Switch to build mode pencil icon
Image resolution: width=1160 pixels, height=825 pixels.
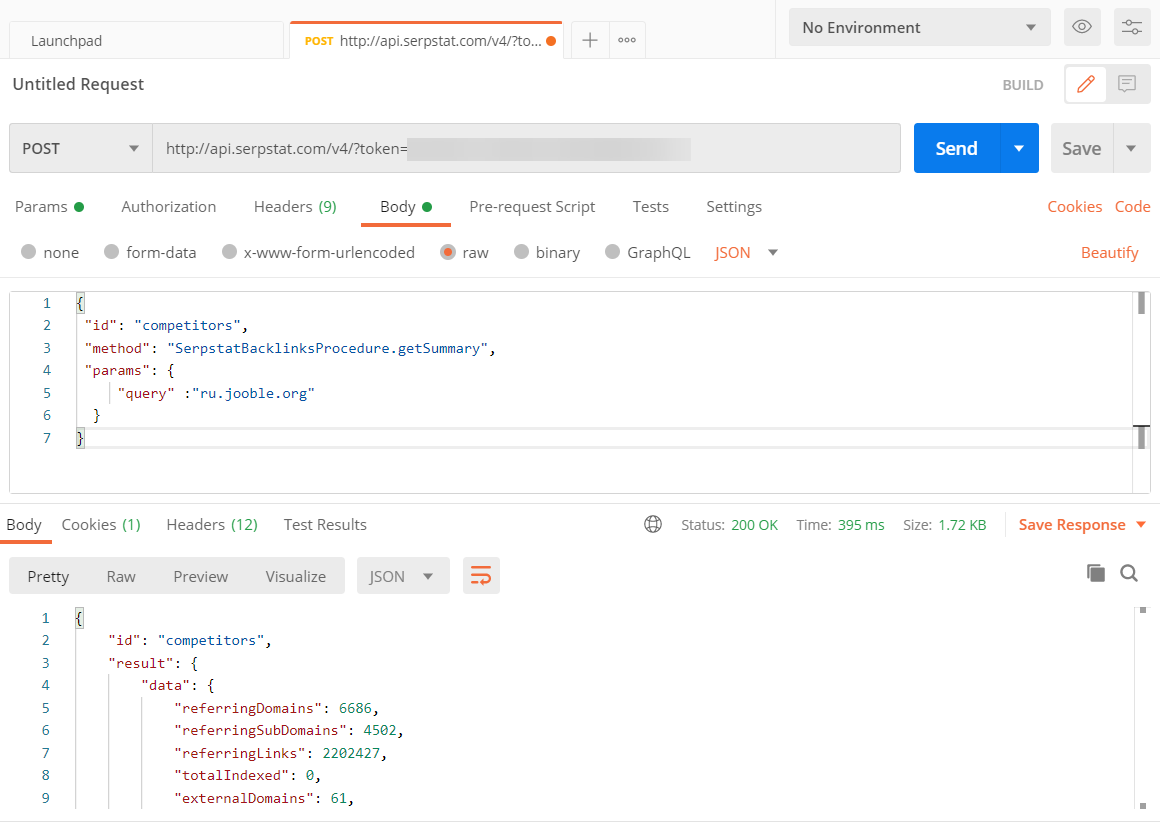tap(1085, 84)
